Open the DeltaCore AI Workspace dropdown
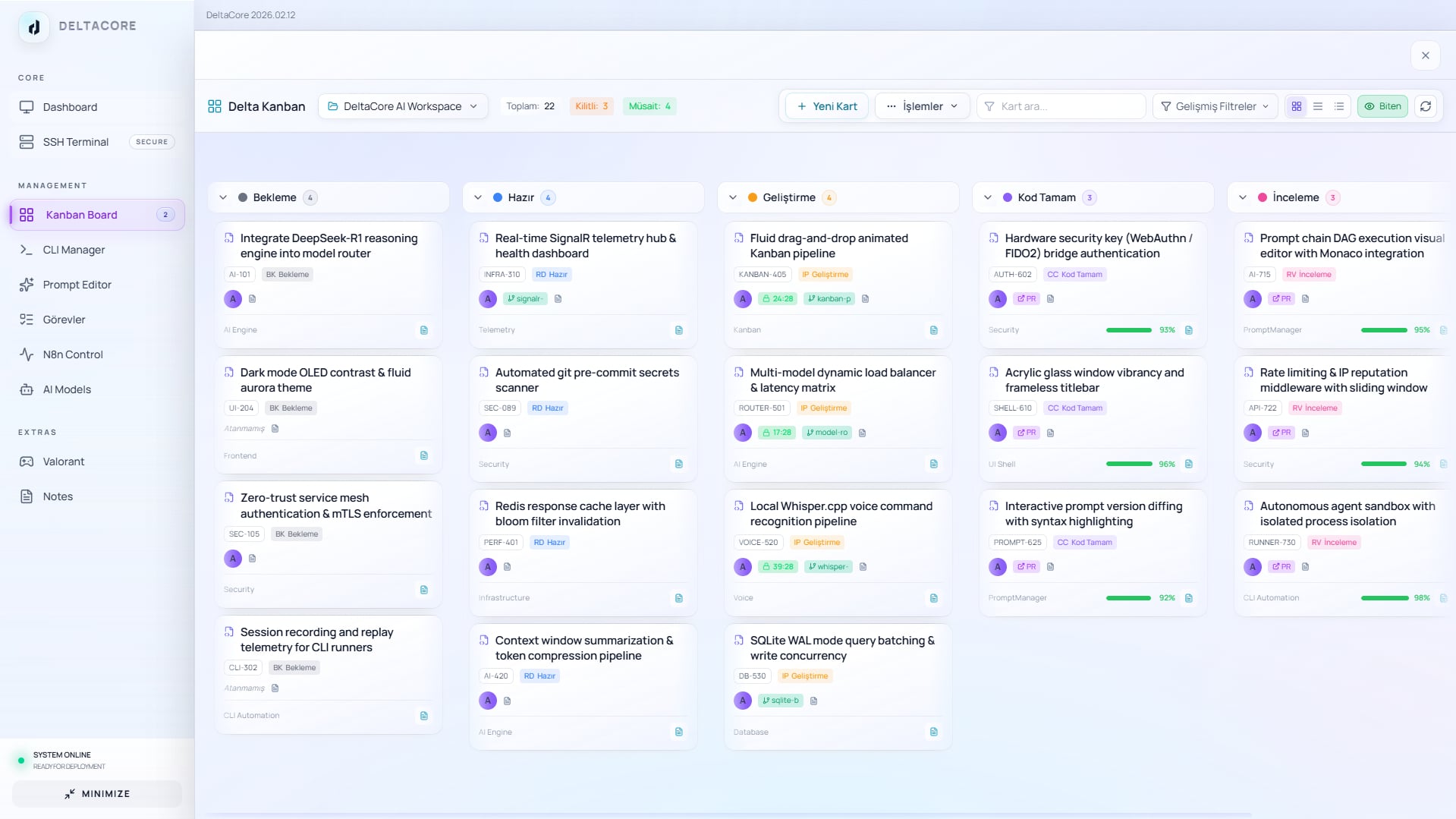 pos(402,106)
